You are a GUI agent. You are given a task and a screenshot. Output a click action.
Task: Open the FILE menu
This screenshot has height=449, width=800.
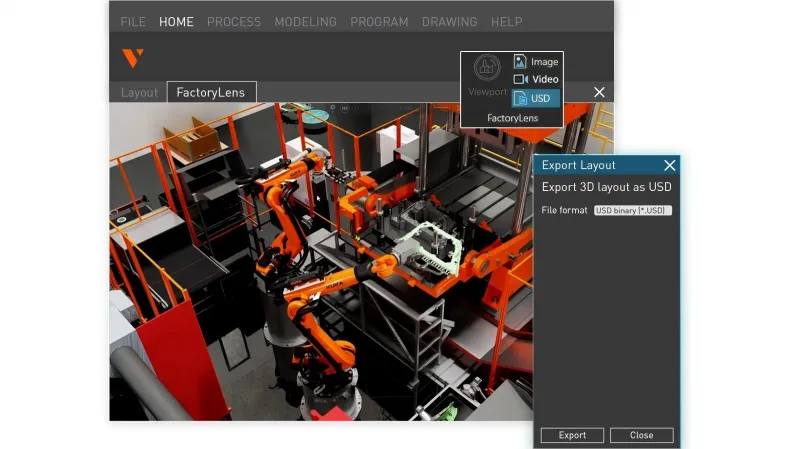coord(133,22)
